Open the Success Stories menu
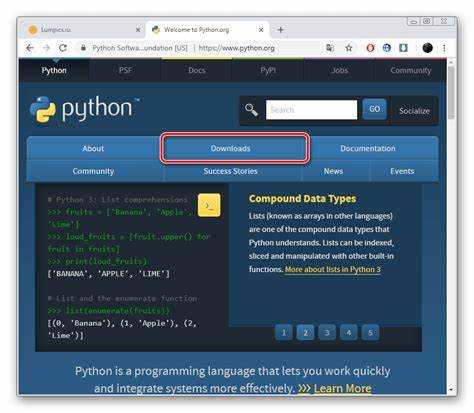474x413 pixels. point(231,171)
